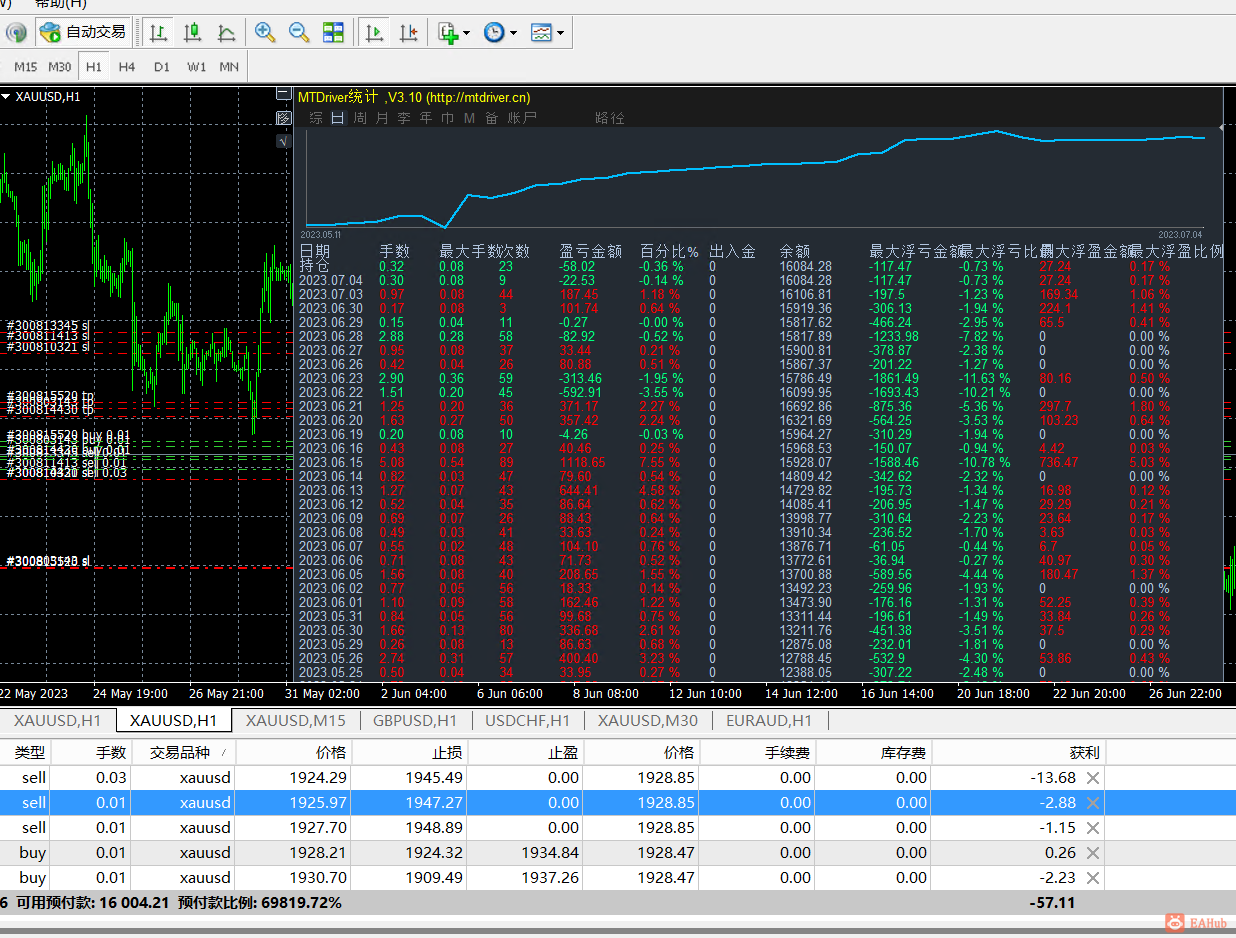1236x938 pixels.
Task: Select the H4 timeframe
Action: (x=126, y=67)
